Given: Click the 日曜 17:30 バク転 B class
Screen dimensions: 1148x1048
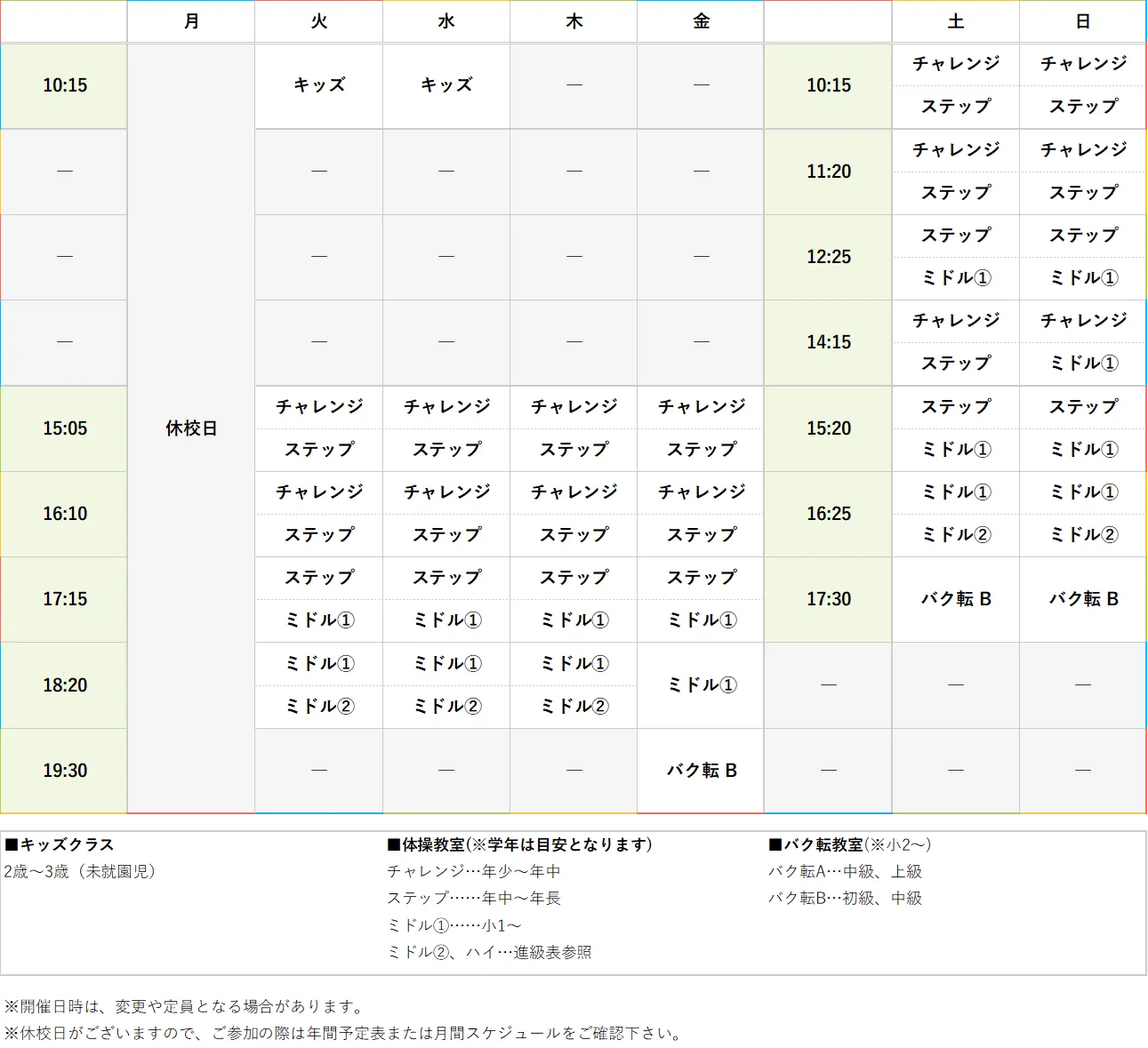Looking at the screenshot, I should click(x=1082, y=599).
